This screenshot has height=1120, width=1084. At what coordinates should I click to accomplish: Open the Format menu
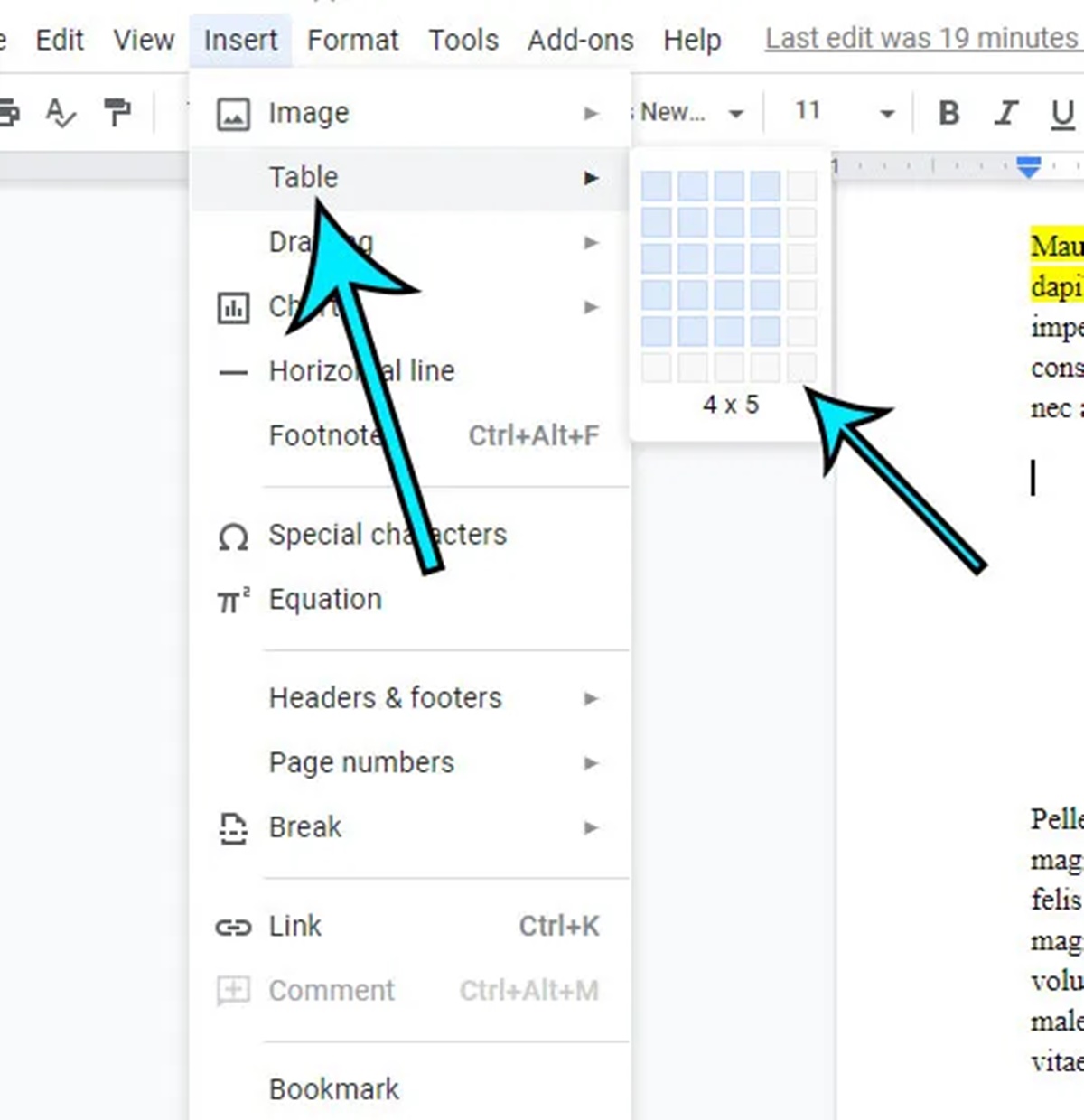pyautogui.click(x=352, y=40)
